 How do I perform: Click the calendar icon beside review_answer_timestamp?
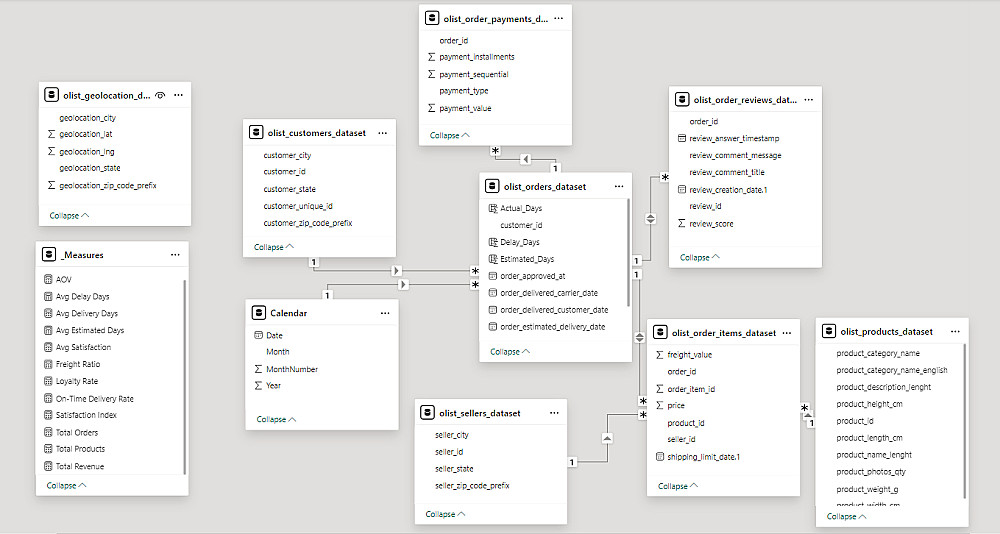click(682, 138)
